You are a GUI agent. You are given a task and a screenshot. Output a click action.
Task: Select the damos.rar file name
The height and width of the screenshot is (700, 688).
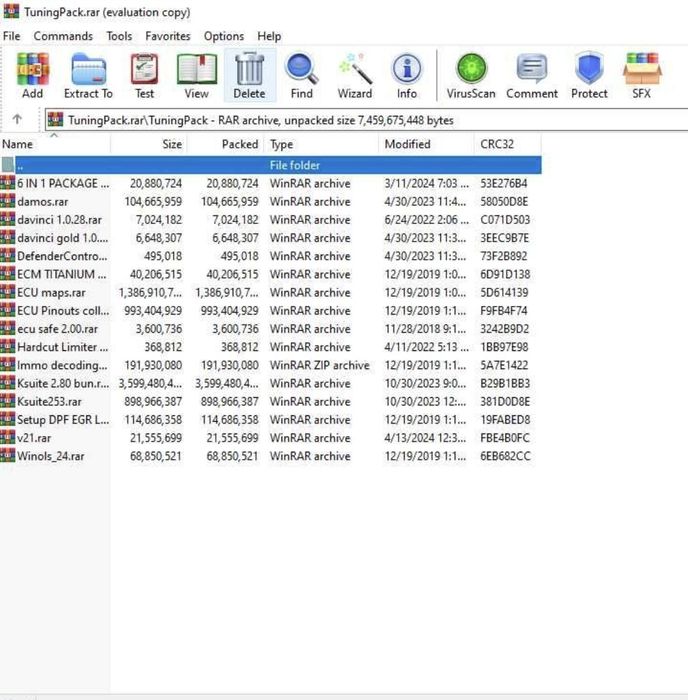42,202
